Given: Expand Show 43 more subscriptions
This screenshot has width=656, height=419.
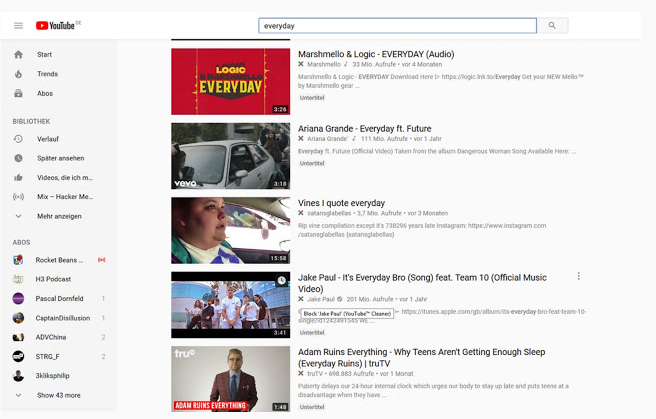Looking at the screenshot, I should coord(59,395).
